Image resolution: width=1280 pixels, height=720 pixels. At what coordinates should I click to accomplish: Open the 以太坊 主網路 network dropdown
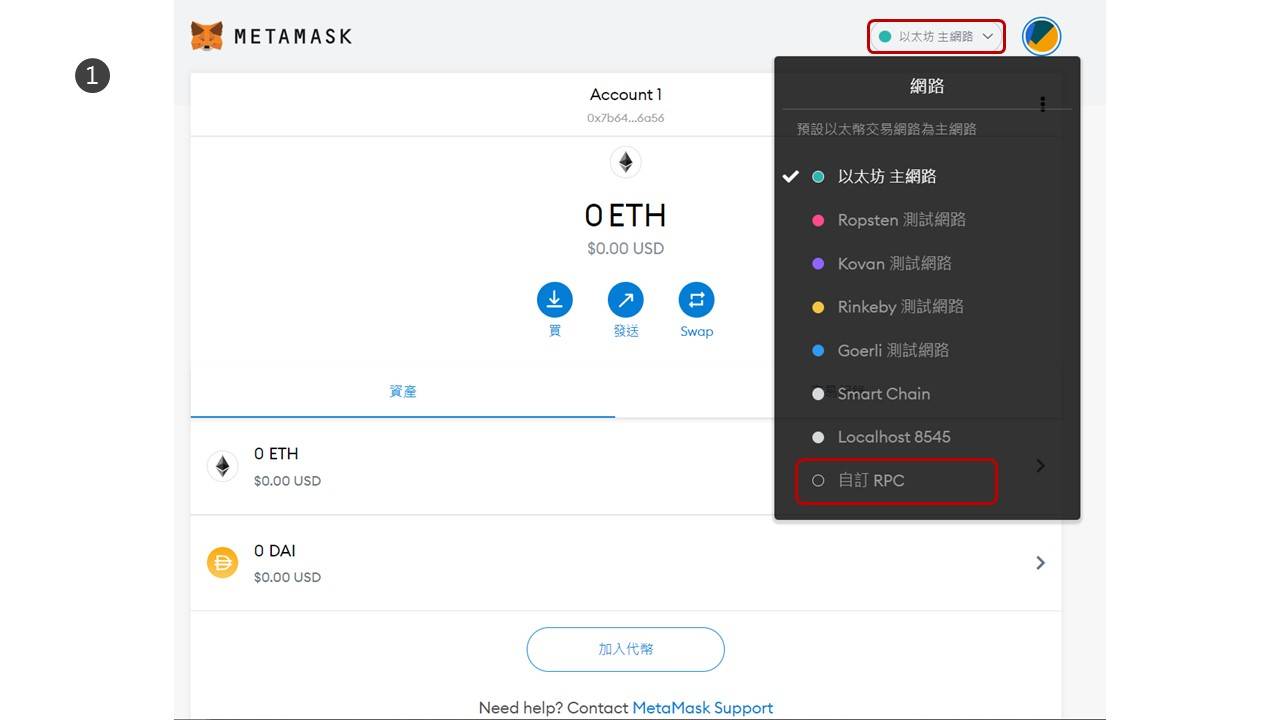tap(935, 37)
